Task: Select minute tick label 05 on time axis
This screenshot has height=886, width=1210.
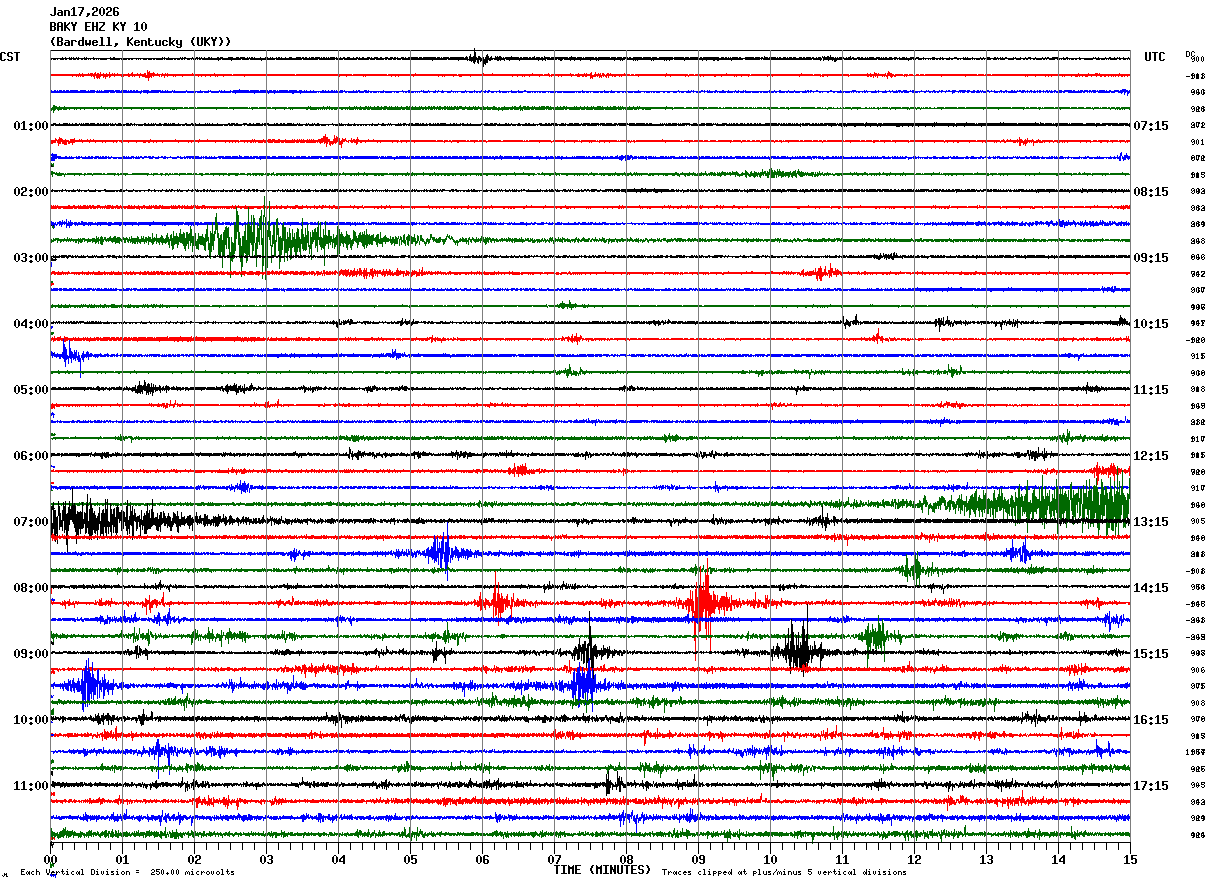Action: [x=410, y=860]
